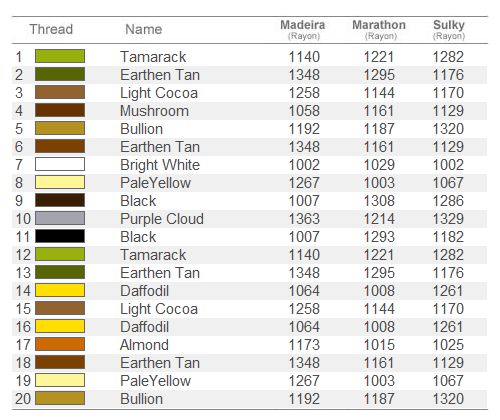500x420 pixels.
Task: Click the Purple Cloud gray swatch
Action: (x=60, y=218)
